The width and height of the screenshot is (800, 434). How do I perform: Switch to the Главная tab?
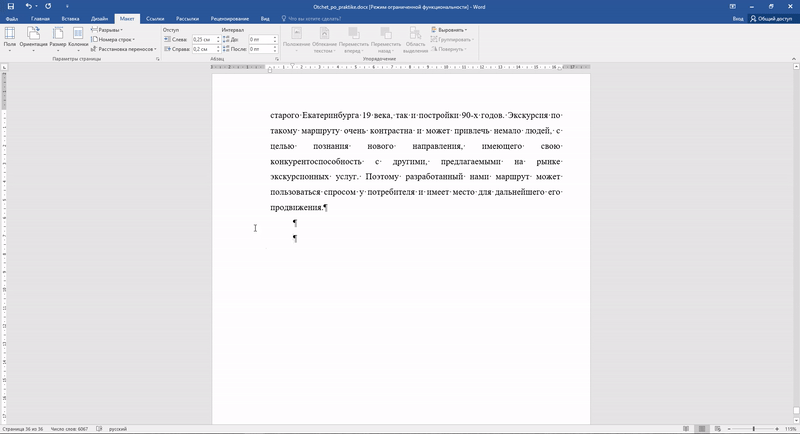[x=40, y=19]
